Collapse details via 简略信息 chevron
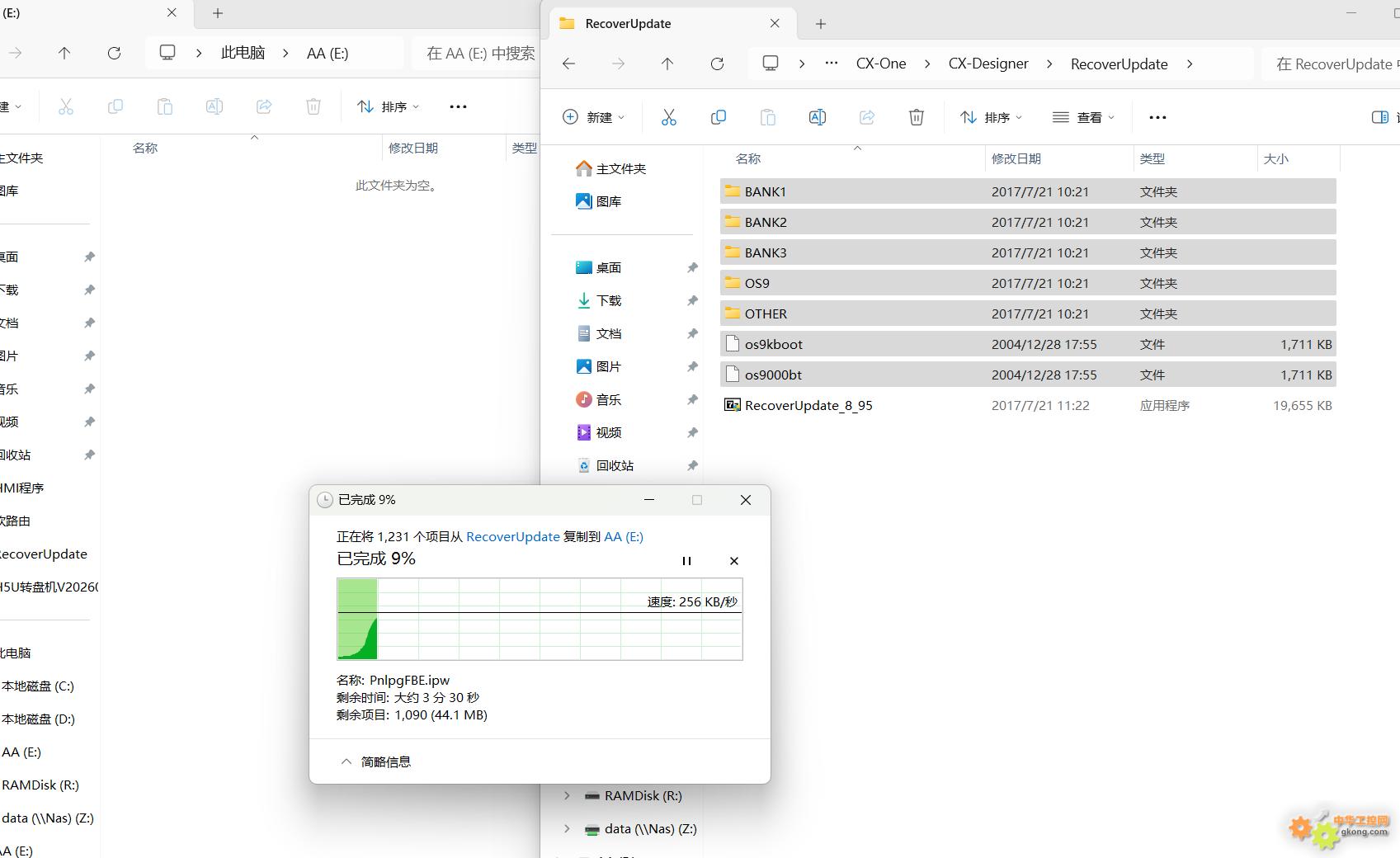The image size is (1400, 858). (x=346, y=761)
